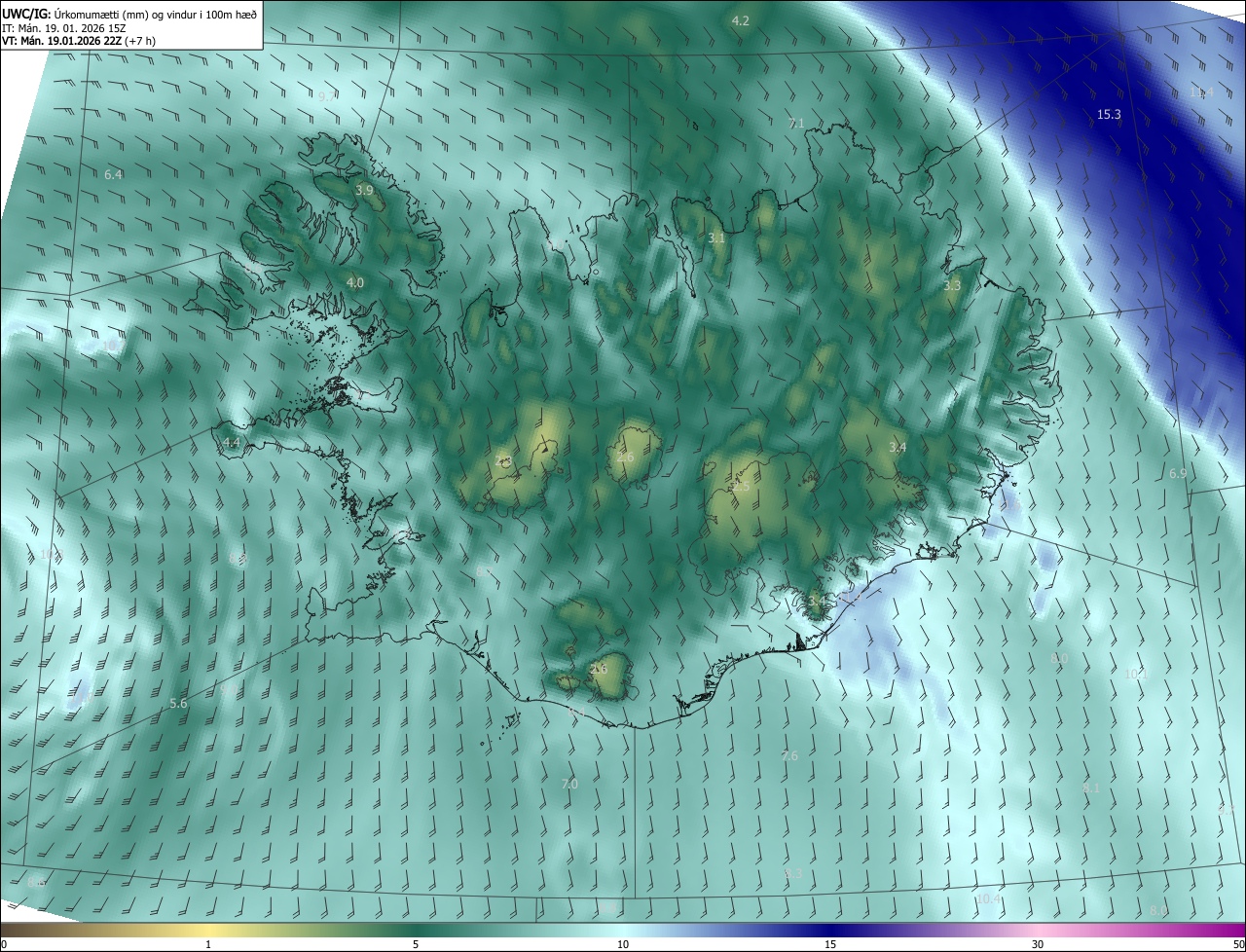Click the 3.9 value on the Westfjords
This screenshot has height=952, width=1246.
pos(364,190)
